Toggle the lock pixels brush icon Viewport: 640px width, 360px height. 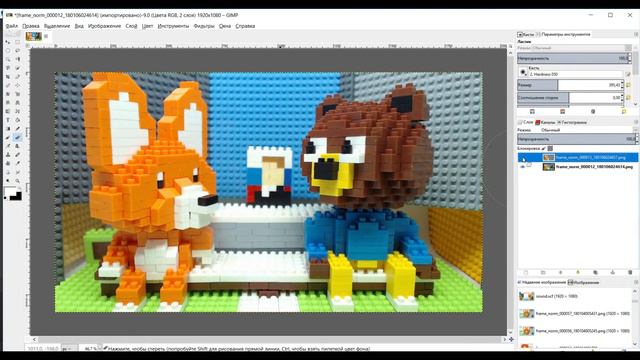[543, 149]
